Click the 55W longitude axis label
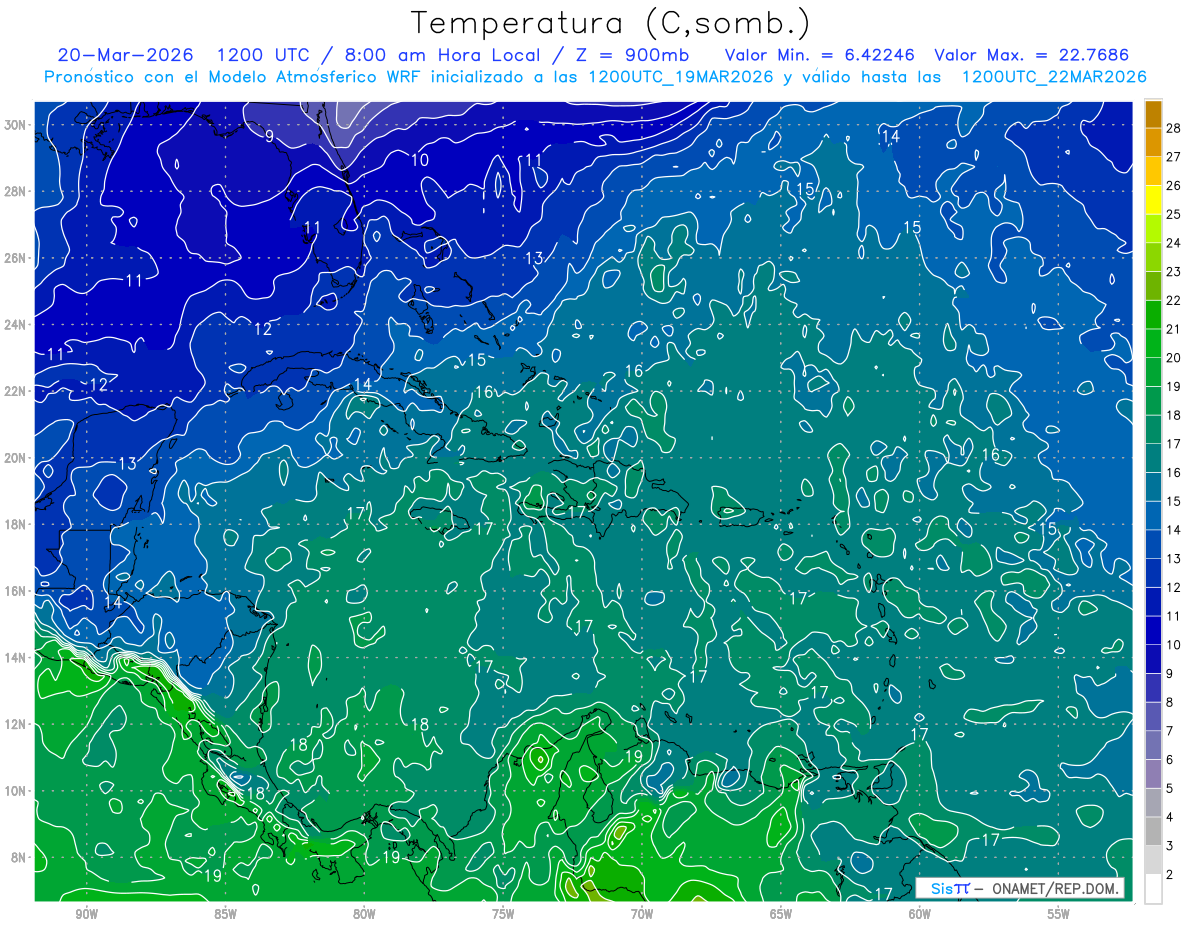Image resolution: width=1200 pixels, height=927 pixels. click(x=1058, y=914)
